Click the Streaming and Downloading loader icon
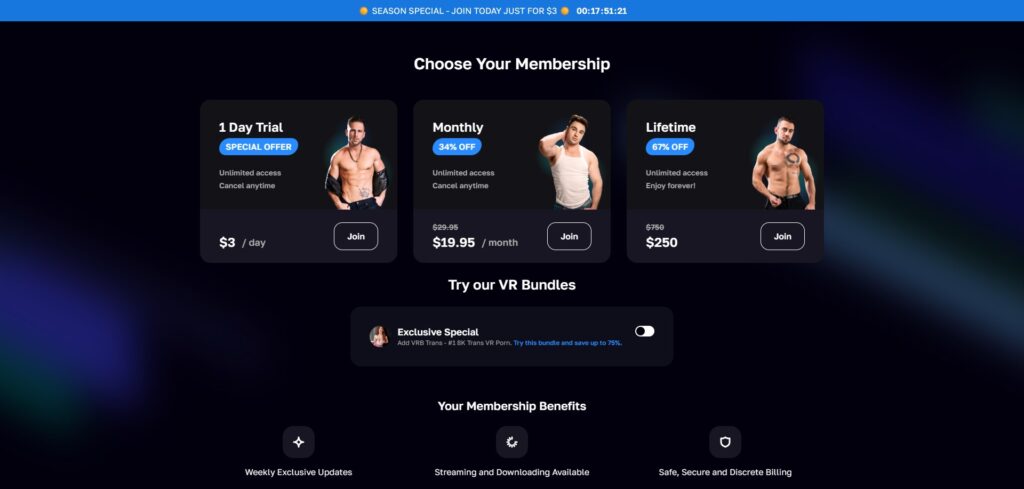This screenshot has width=1024, height=489. pos(512,442)
